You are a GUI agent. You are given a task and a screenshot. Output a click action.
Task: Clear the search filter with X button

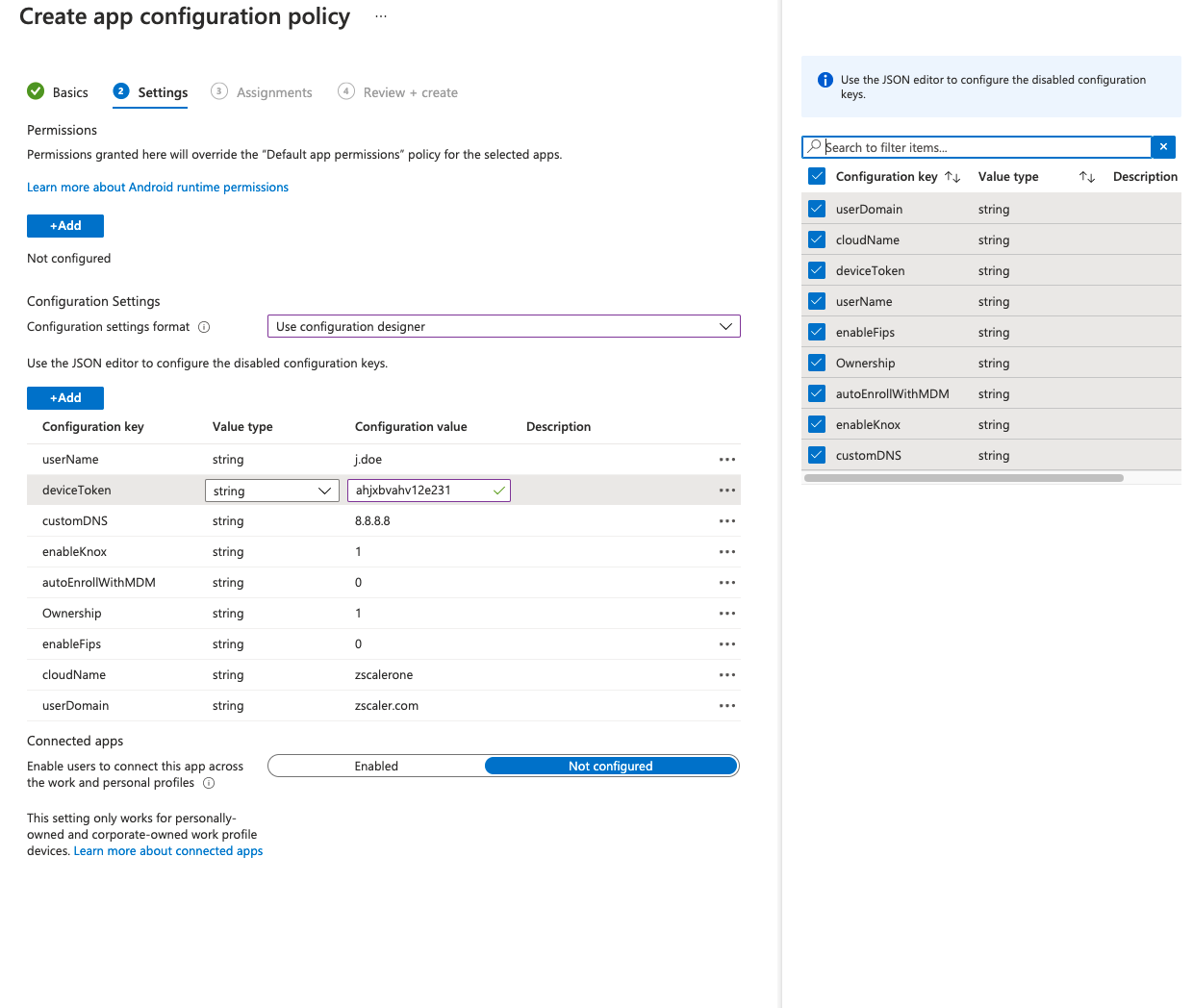tap(1163, 147)
